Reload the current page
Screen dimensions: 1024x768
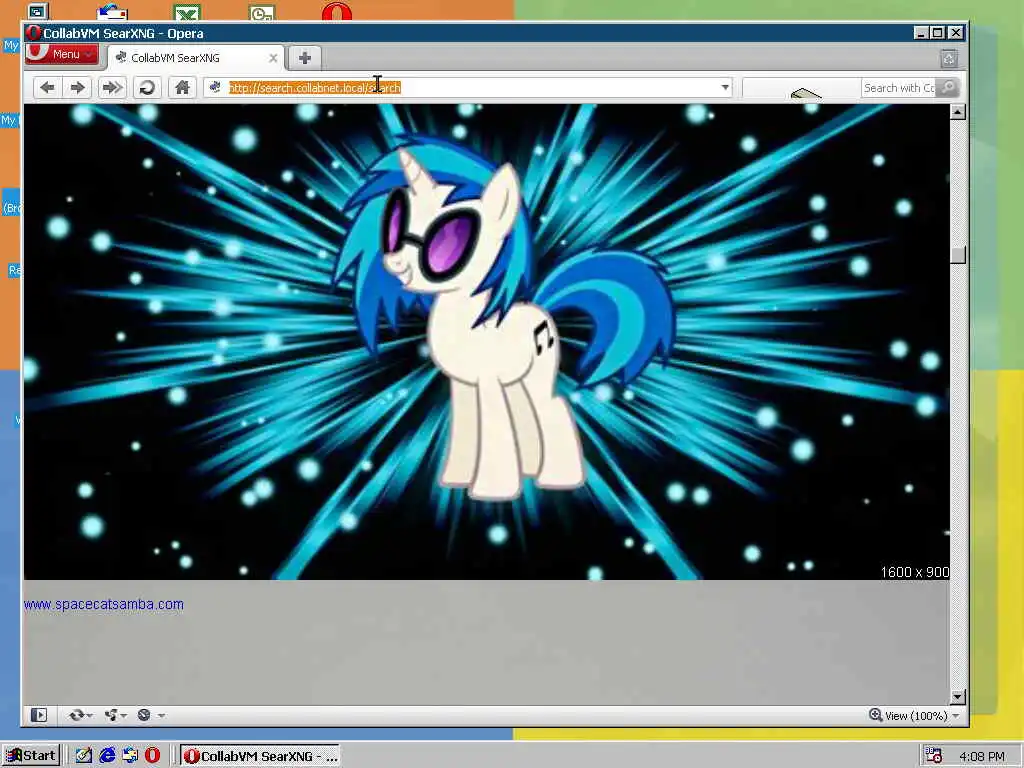point(148,88)
